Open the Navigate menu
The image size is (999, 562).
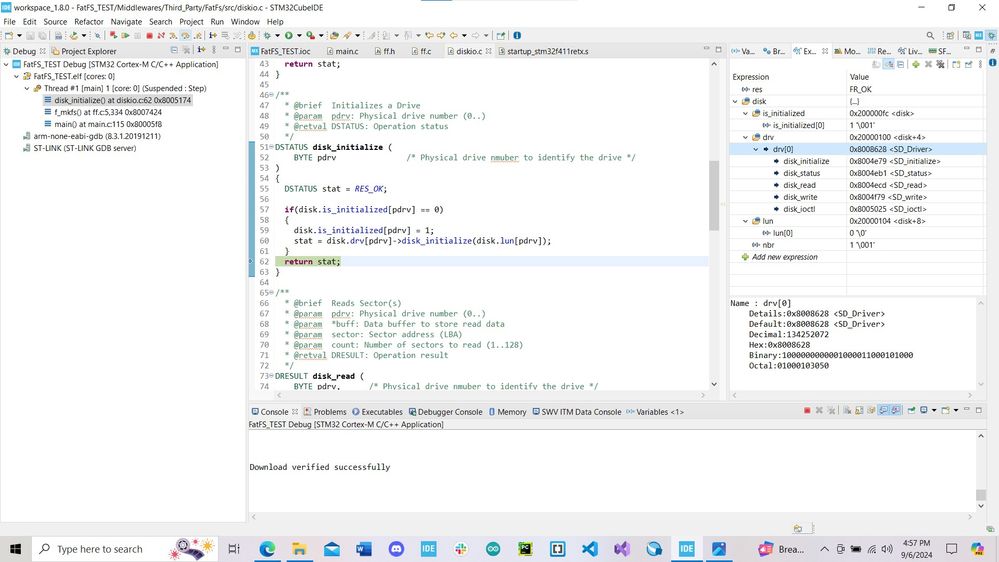(126, 22)
